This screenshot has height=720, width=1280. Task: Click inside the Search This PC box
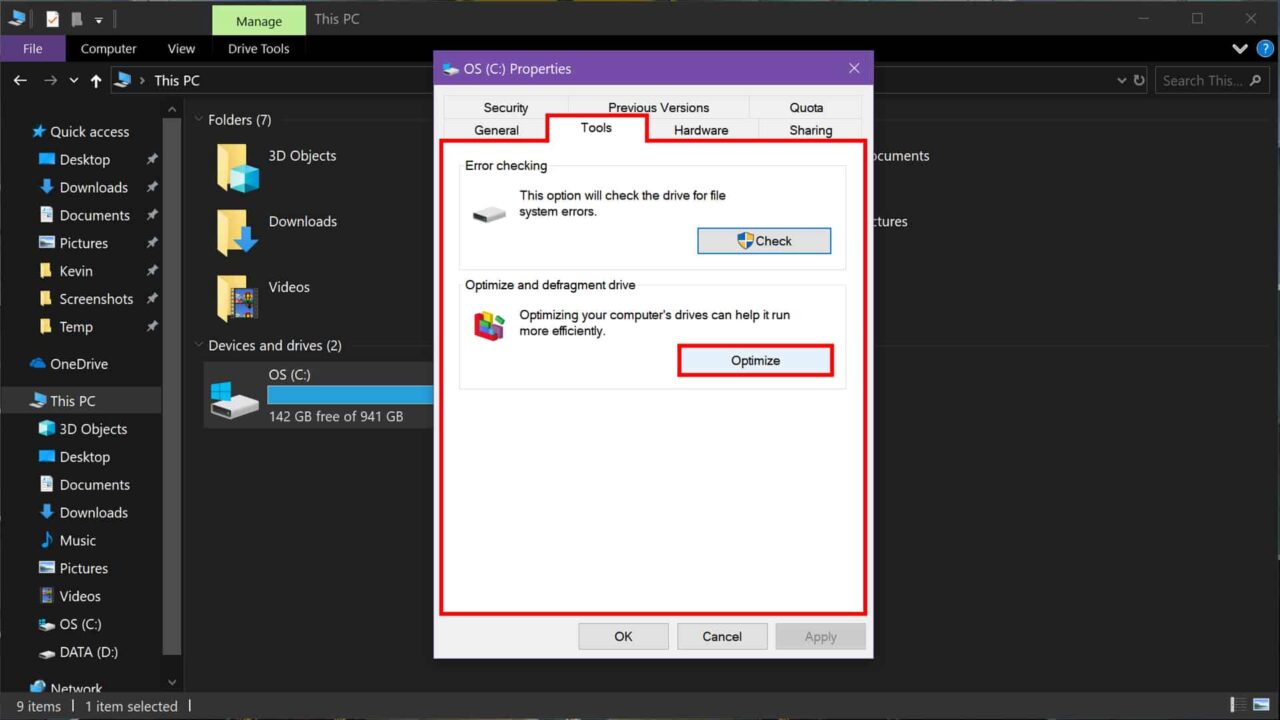coord(1210,80)
